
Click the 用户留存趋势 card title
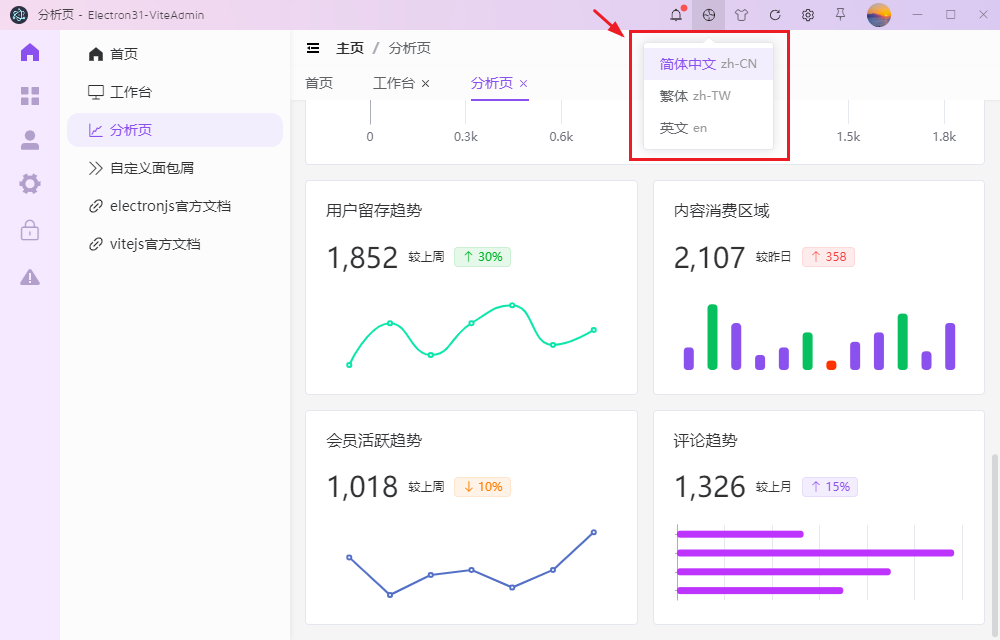click(x=374, y=210)
